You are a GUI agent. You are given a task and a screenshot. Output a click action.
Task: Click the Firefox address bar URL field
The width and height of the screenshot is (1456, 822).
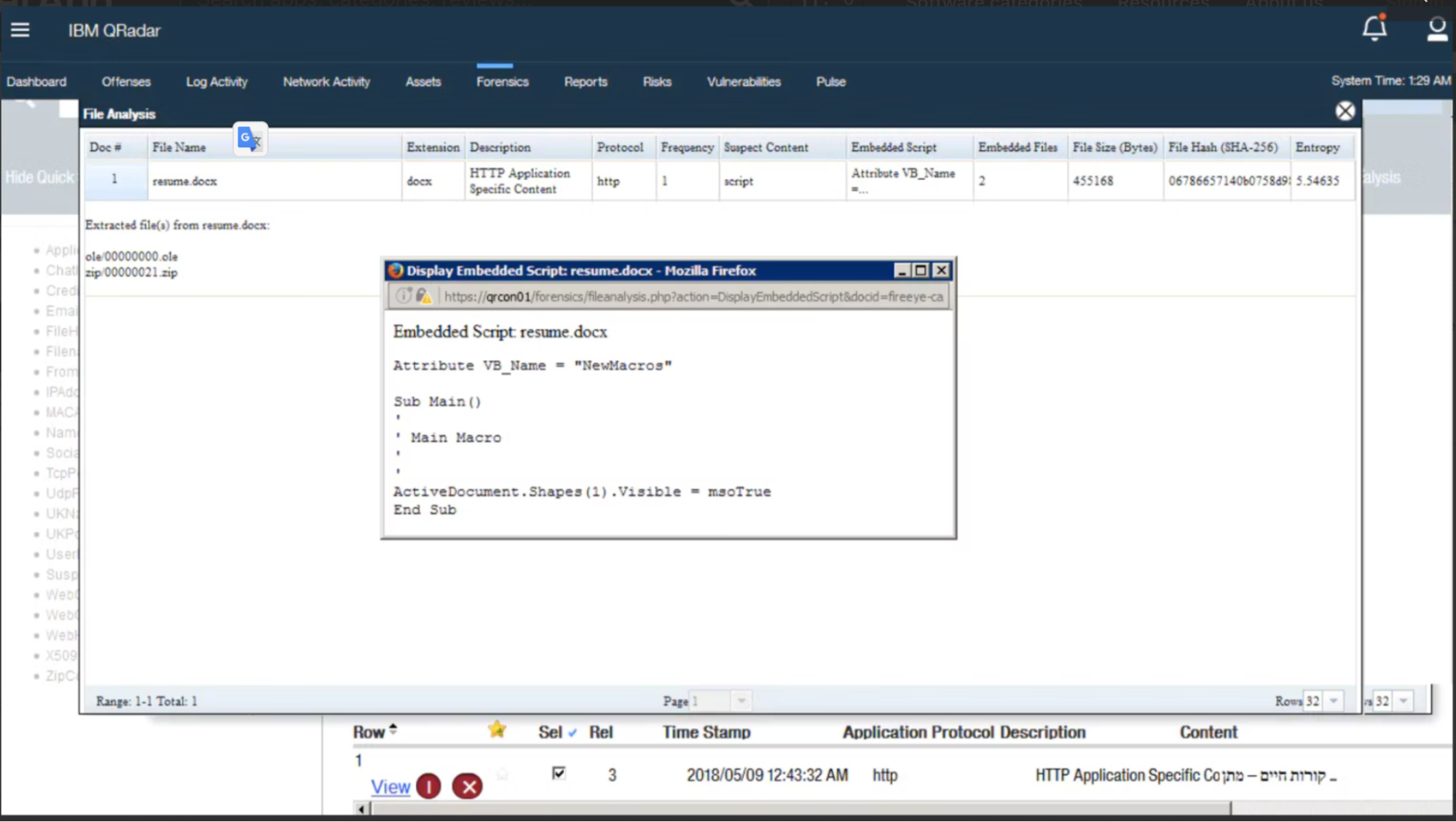(692, 296)
